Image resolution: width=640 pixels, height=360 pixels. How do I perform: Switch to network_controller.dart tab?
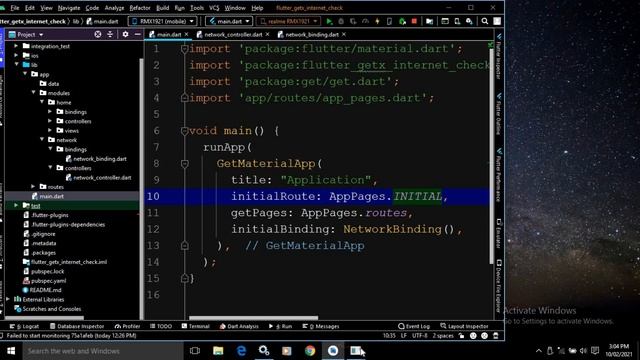click(233, 34)
